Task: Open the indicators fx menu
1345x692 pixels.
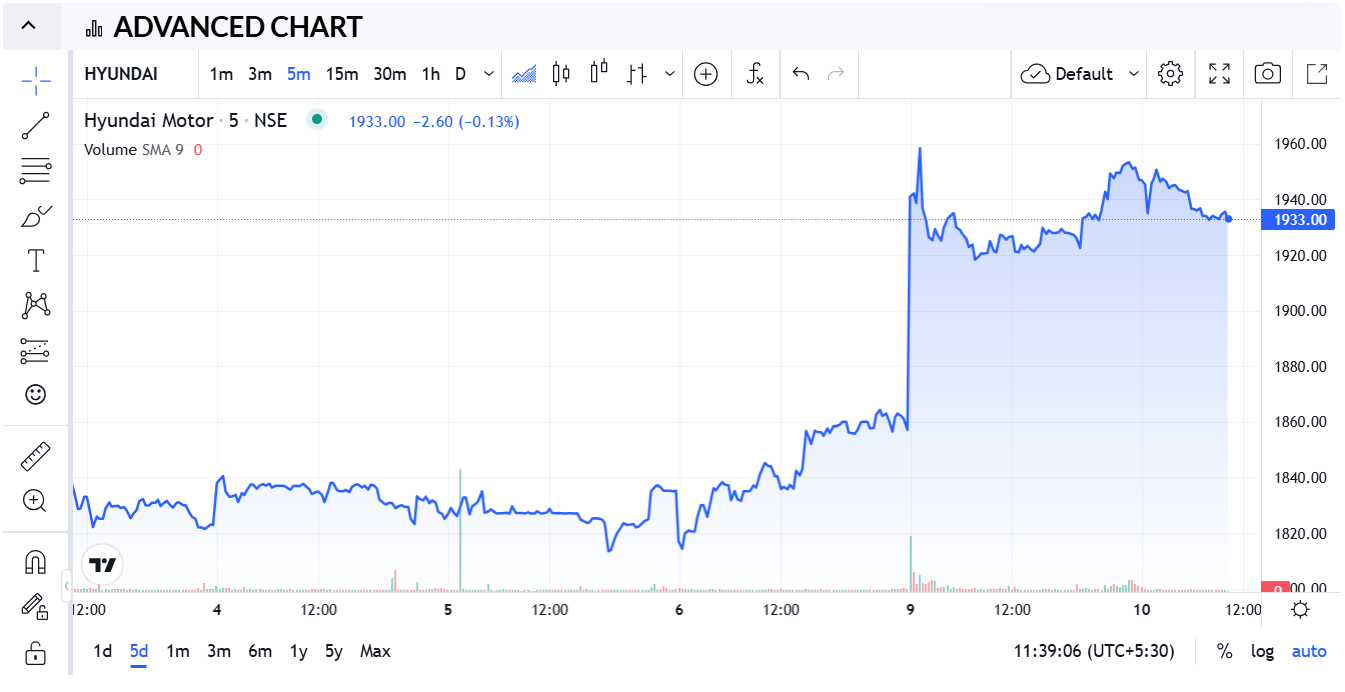Action: click(x=755, y=74)
